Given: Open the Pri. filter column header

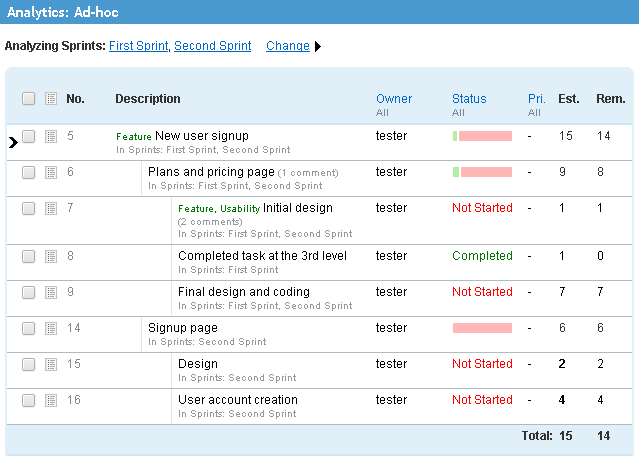Looking at the screenshot, I should [536, 99].
